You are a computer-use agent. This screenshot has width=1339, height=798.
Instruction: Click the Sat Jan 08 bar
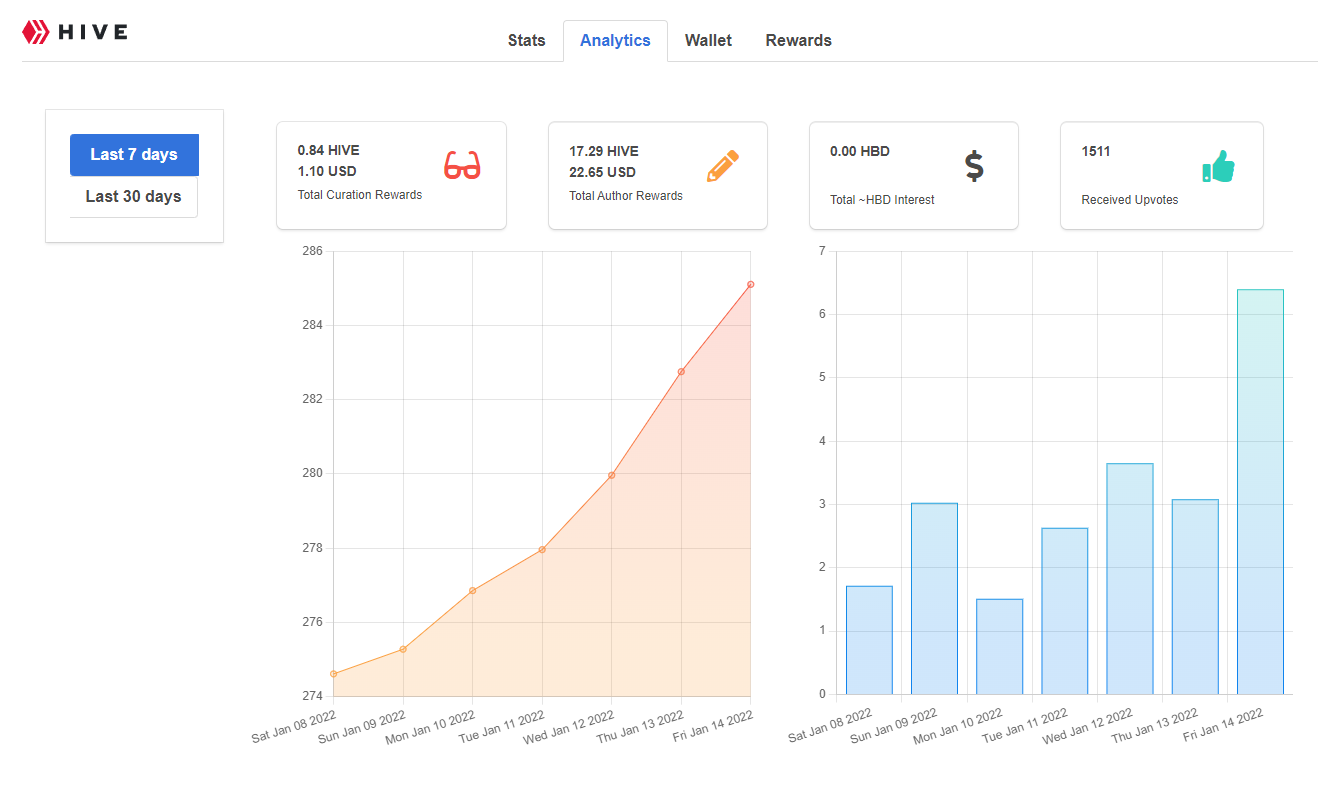pyautogui.click(x=869, y=640)
